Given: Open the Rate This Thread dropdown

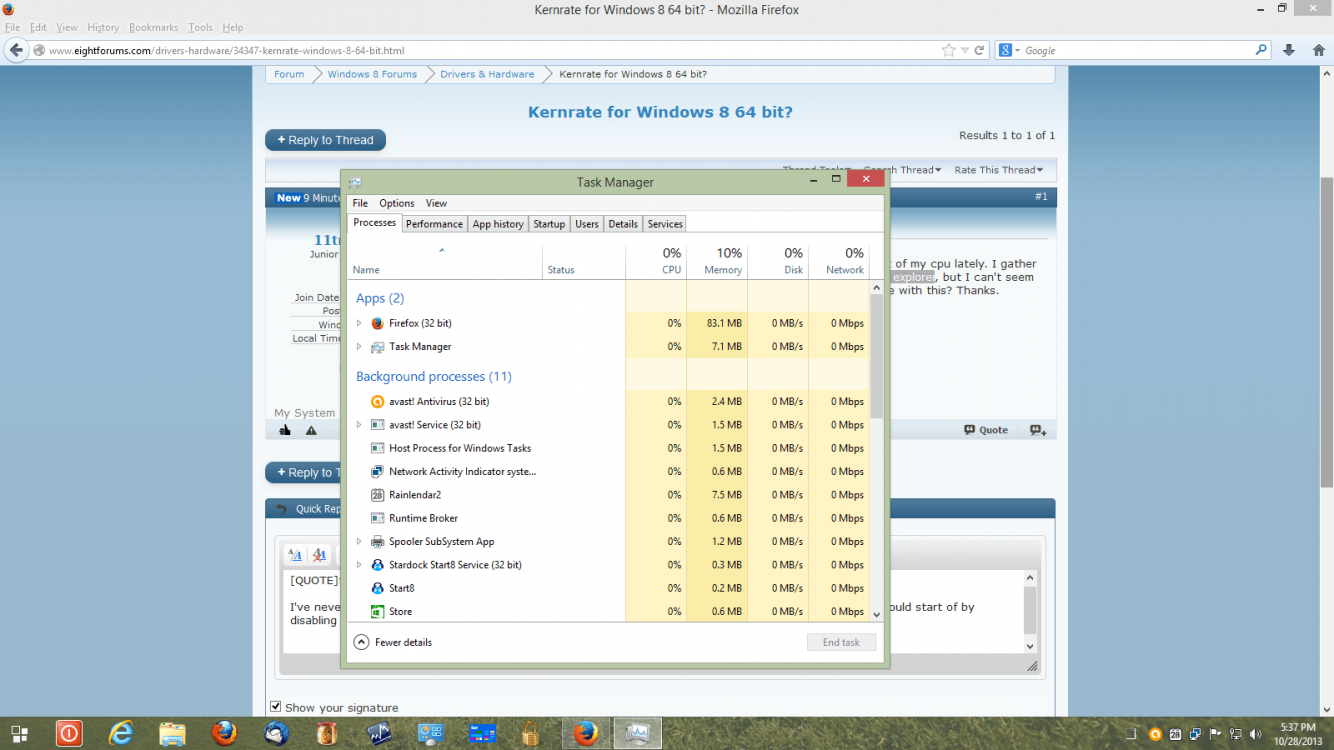Looking at the screenshot, I should coord(998,170).
